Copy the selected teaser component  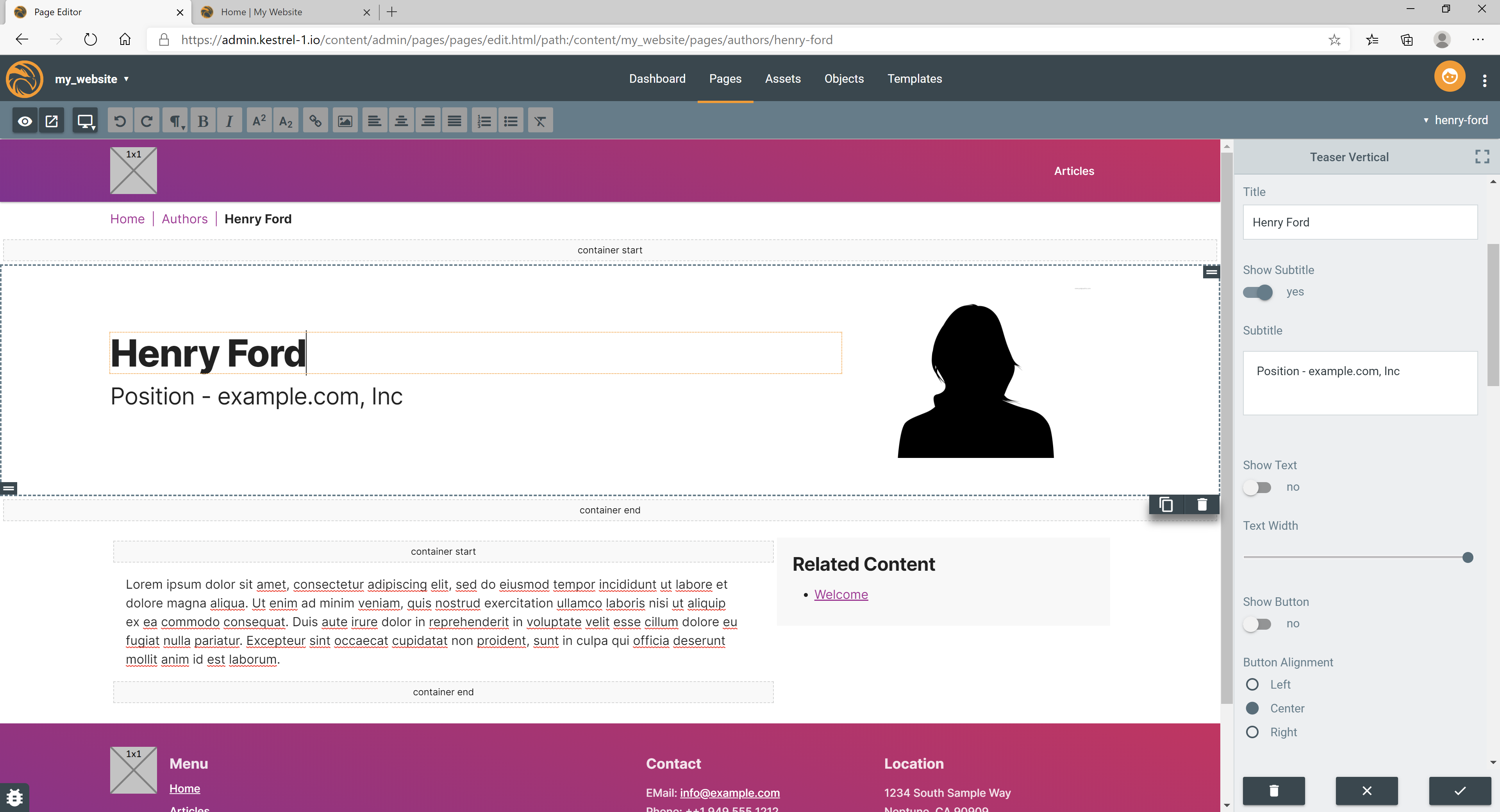click(1166, 505)
